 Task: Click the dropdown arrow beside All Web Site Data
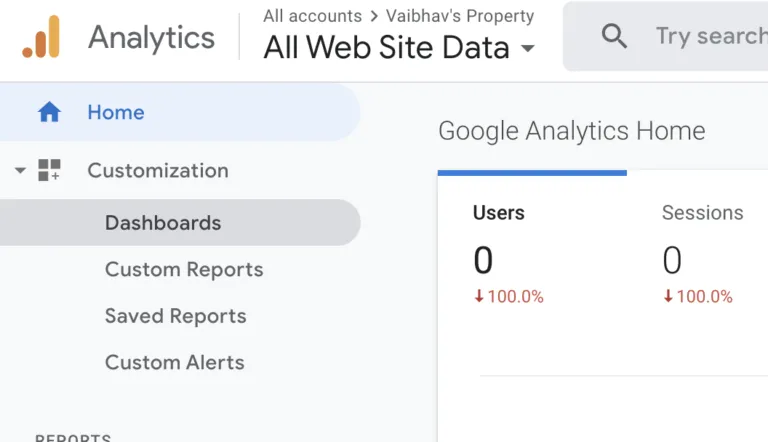528,49
